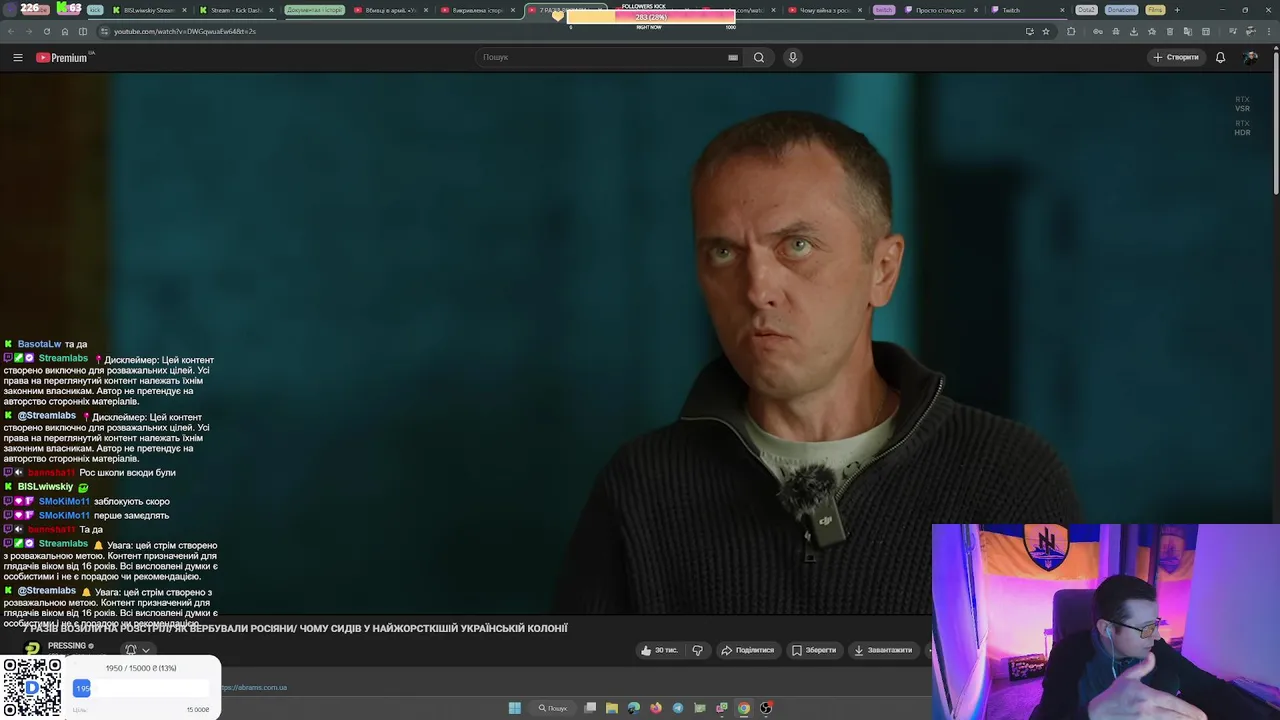The height and width of the screenshot is (720, 1280).
Task: Open the browser downloads icon
Action: coord(1134,31)
